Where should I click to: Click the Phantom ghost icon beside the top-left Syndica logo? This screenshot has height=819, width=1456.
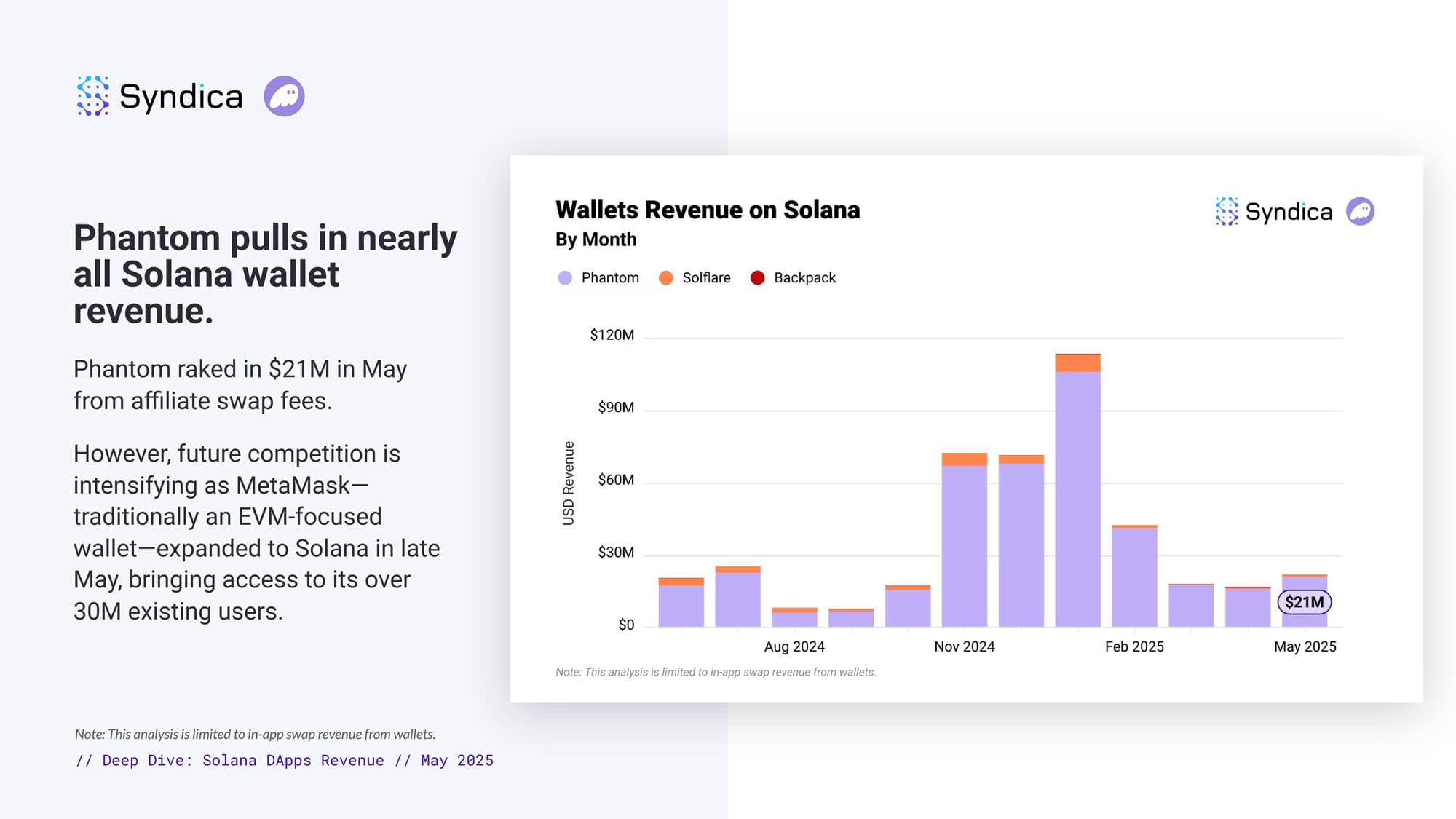(x=284, y=96)
